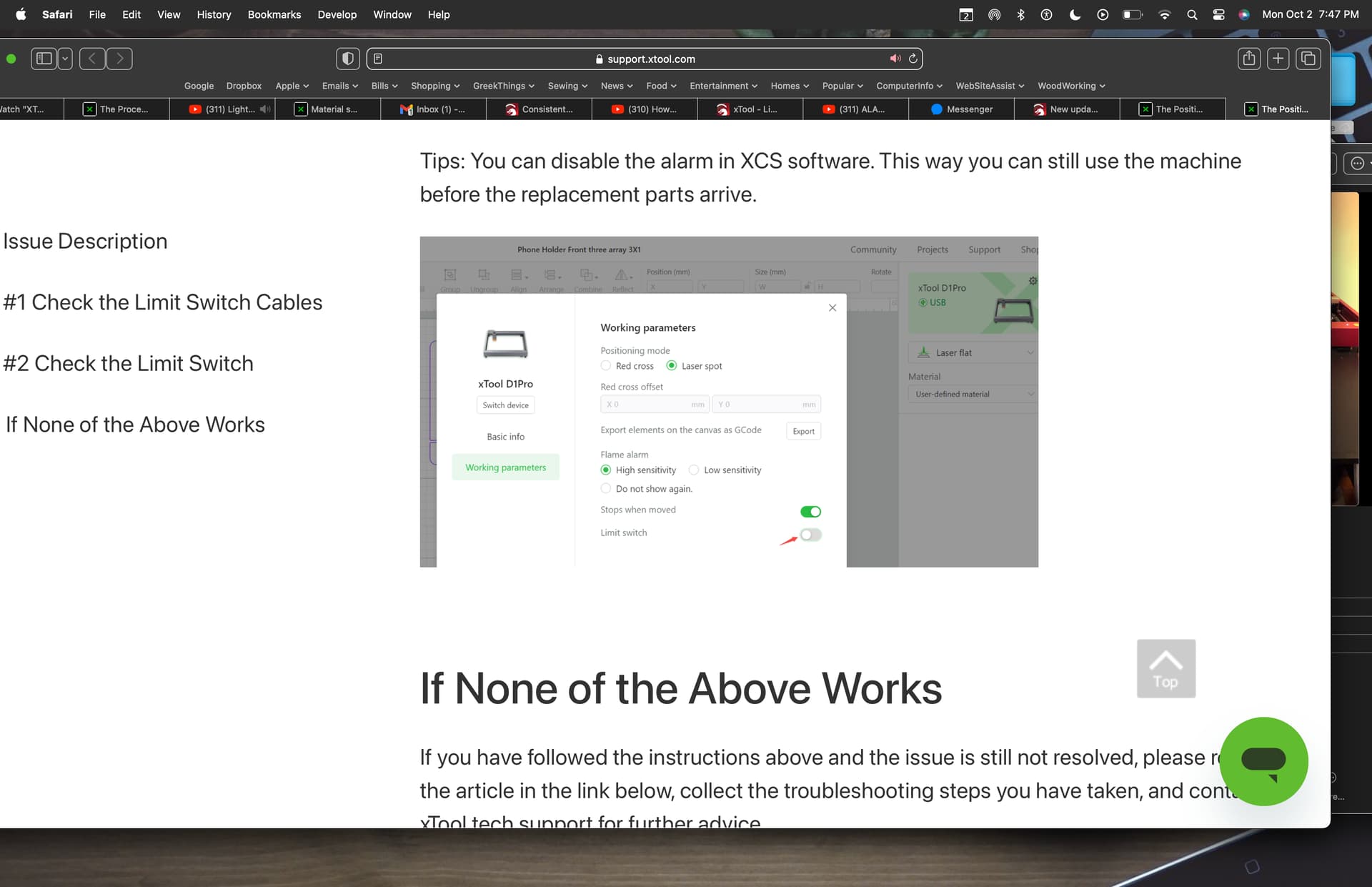This screenshot has height=887, width=1372.
Task: Toggle Reader view in the address bar
Action: (x=378, y=59)
